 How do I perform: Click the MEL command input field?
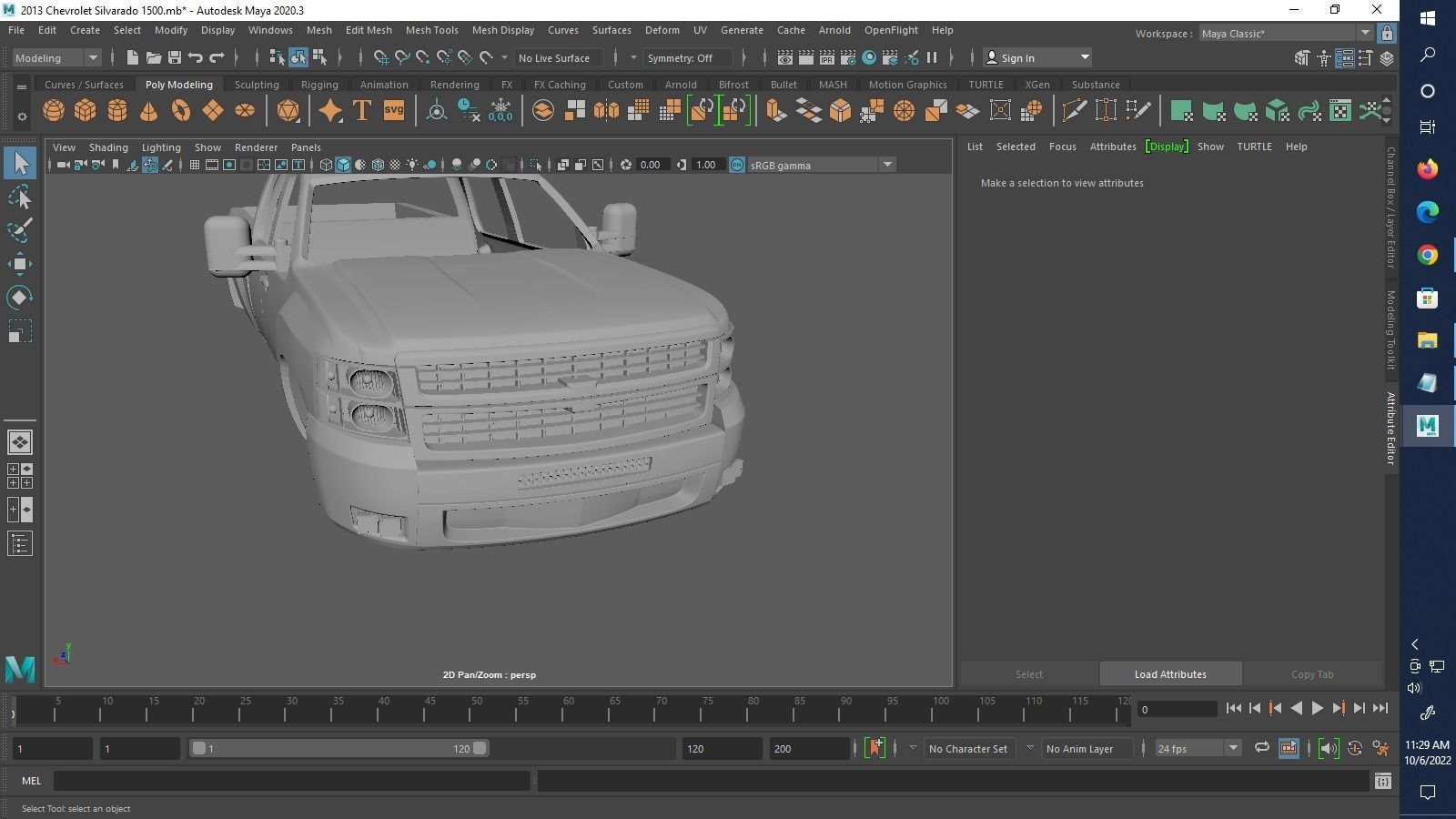coord(291,780)
